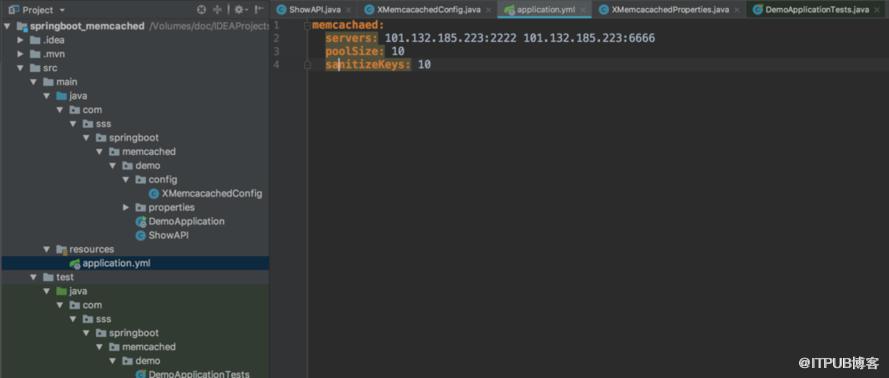889x378 pixels.
Task: Collapse the config package arrow
Action: point(126,180)
